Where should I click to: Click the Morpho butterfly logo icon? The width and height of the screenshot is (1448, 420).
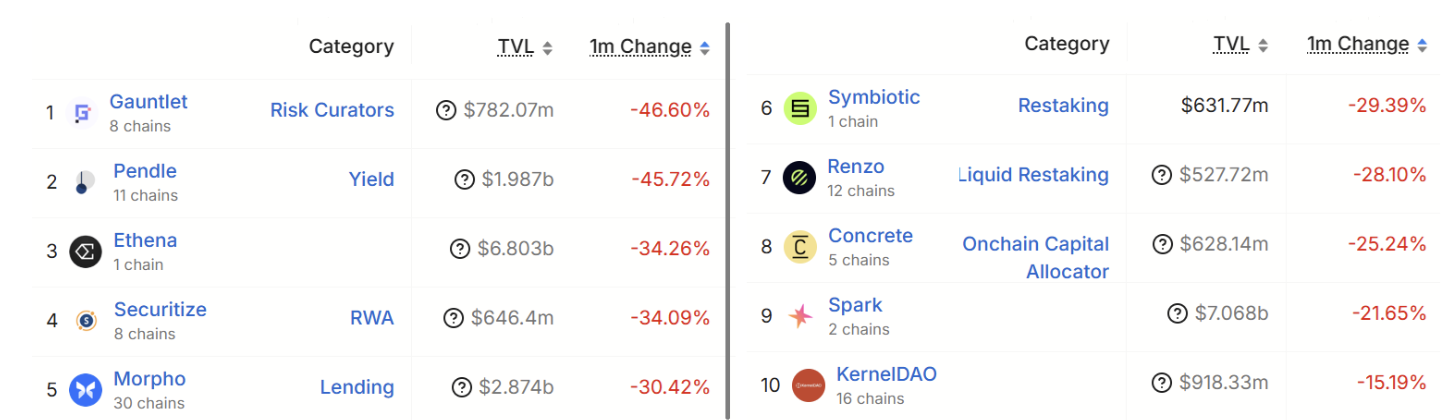86,389
